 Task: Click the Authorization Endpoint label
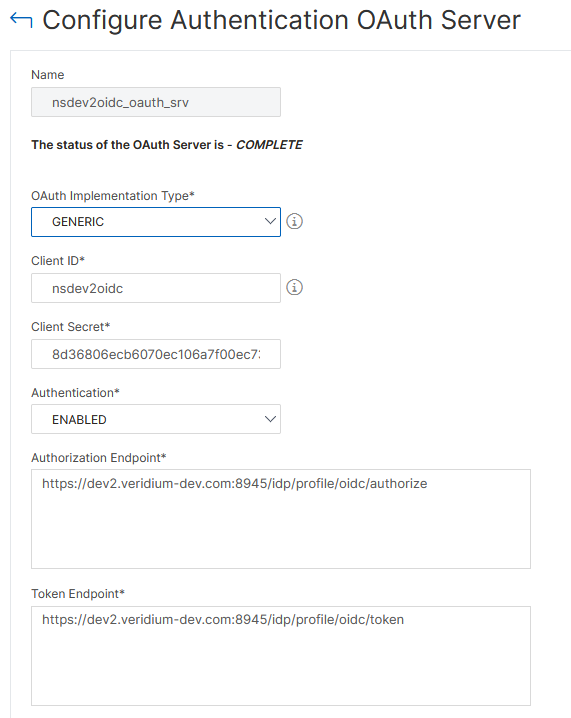(98, 458)
